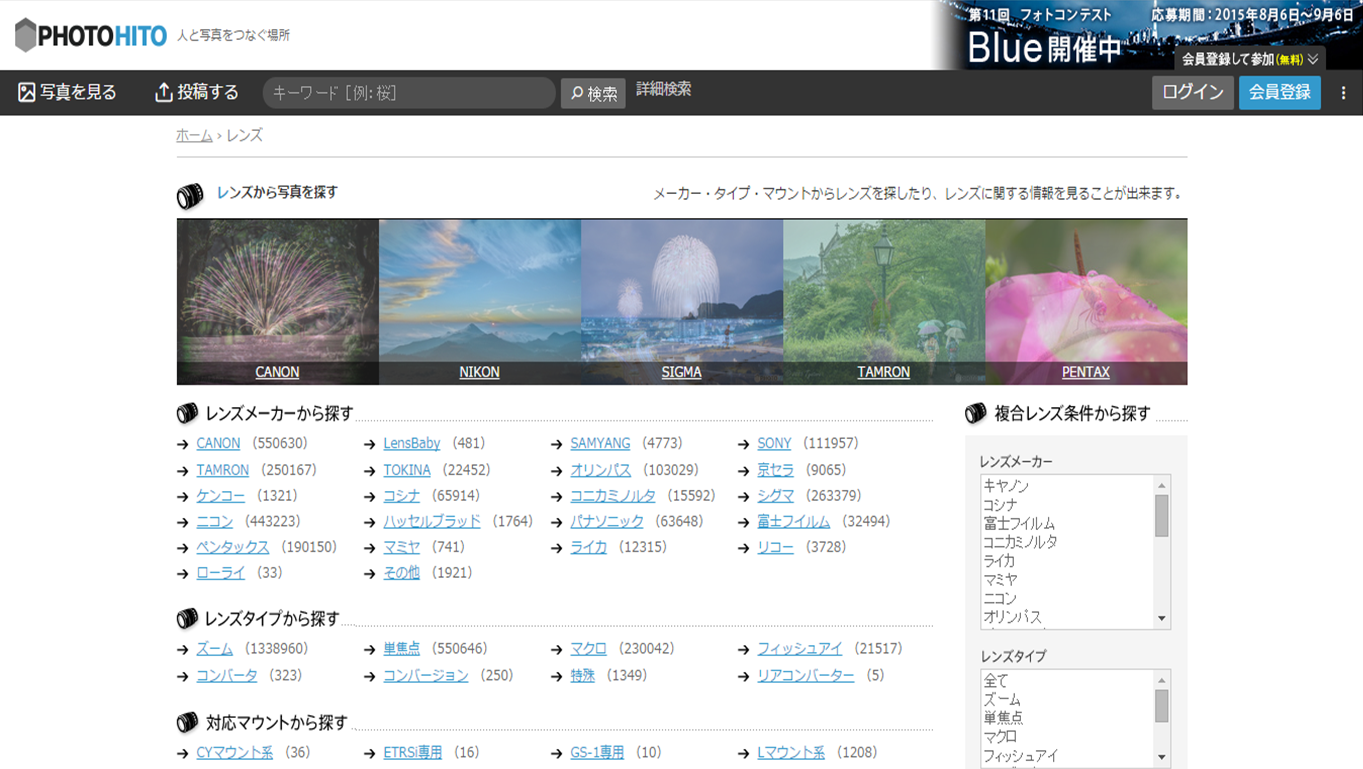Viewport: 1363px width, 769px height.
Task: Open the 詳細検索 advanced search link
Action: click(x=664, y=89)
